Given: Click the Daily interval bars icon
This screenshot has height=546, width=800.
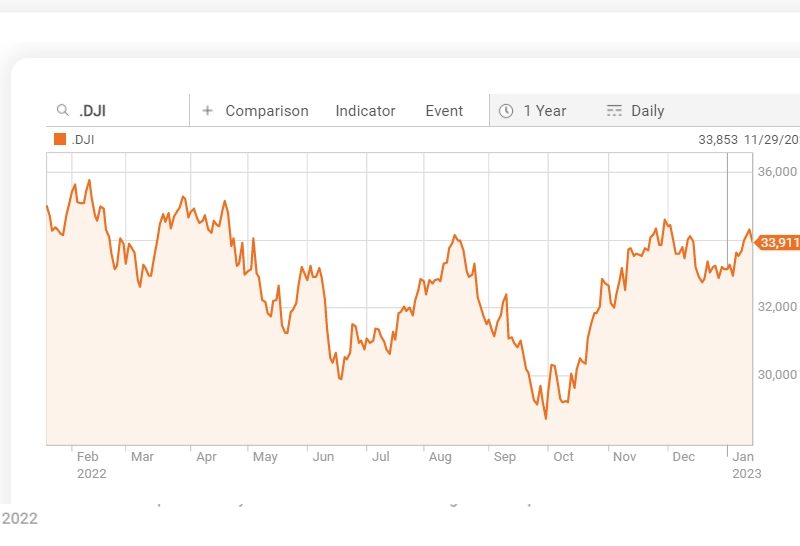Looking at the screenshot, I should pyautogui.click(x=614, y=111).
